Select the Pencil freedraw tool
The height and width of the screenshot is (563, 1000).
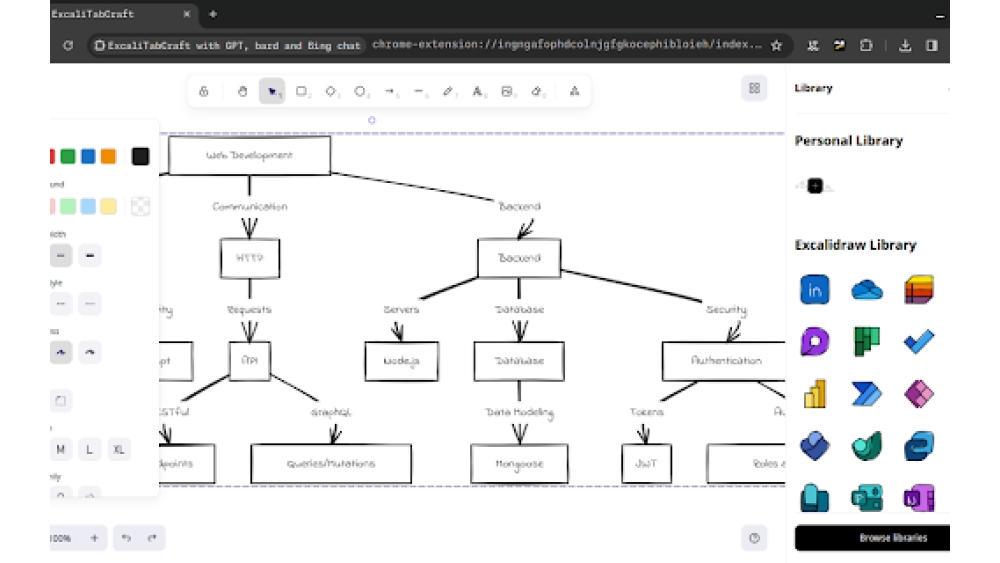449,91
